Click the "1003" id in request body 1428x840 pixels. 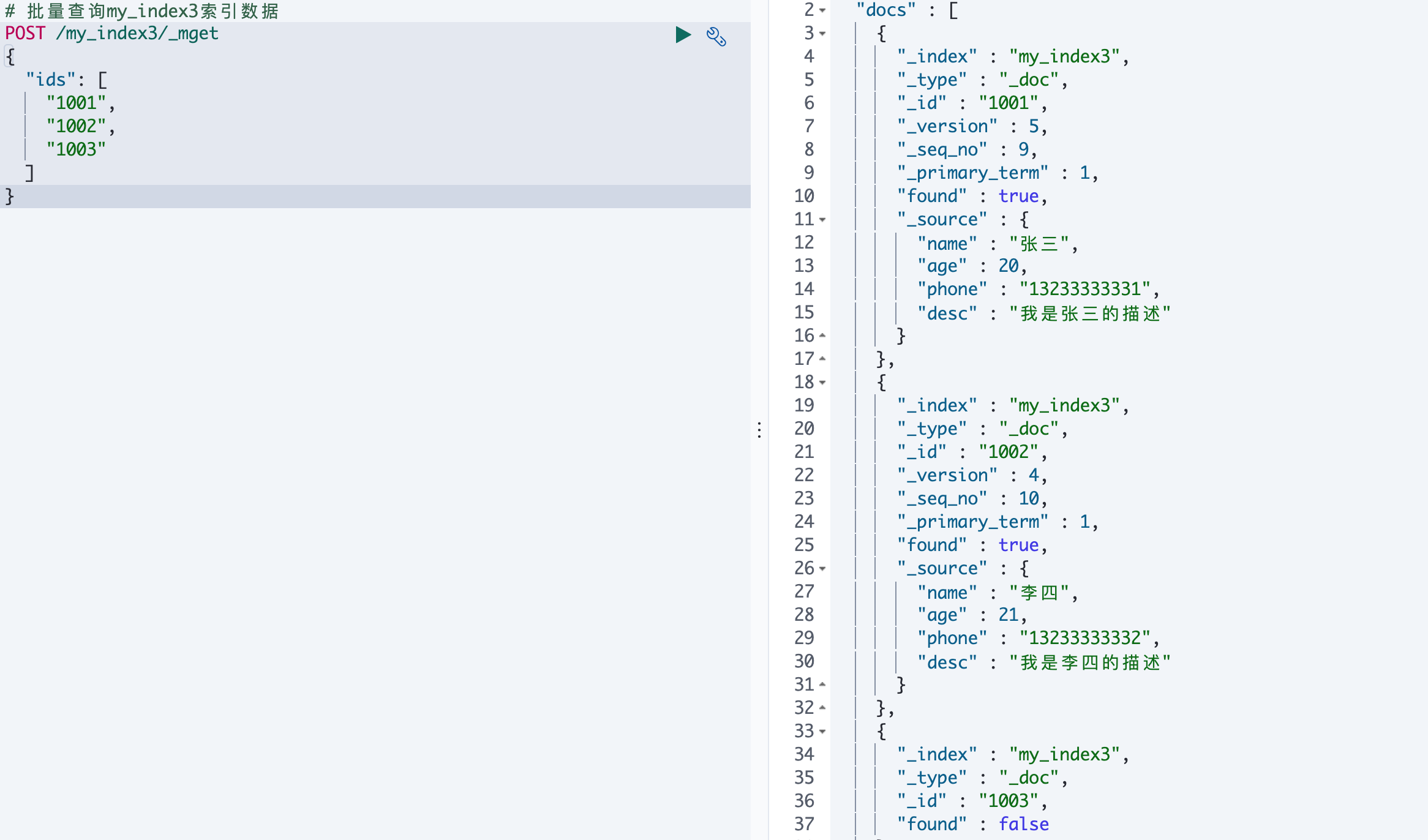click(76, 150)
